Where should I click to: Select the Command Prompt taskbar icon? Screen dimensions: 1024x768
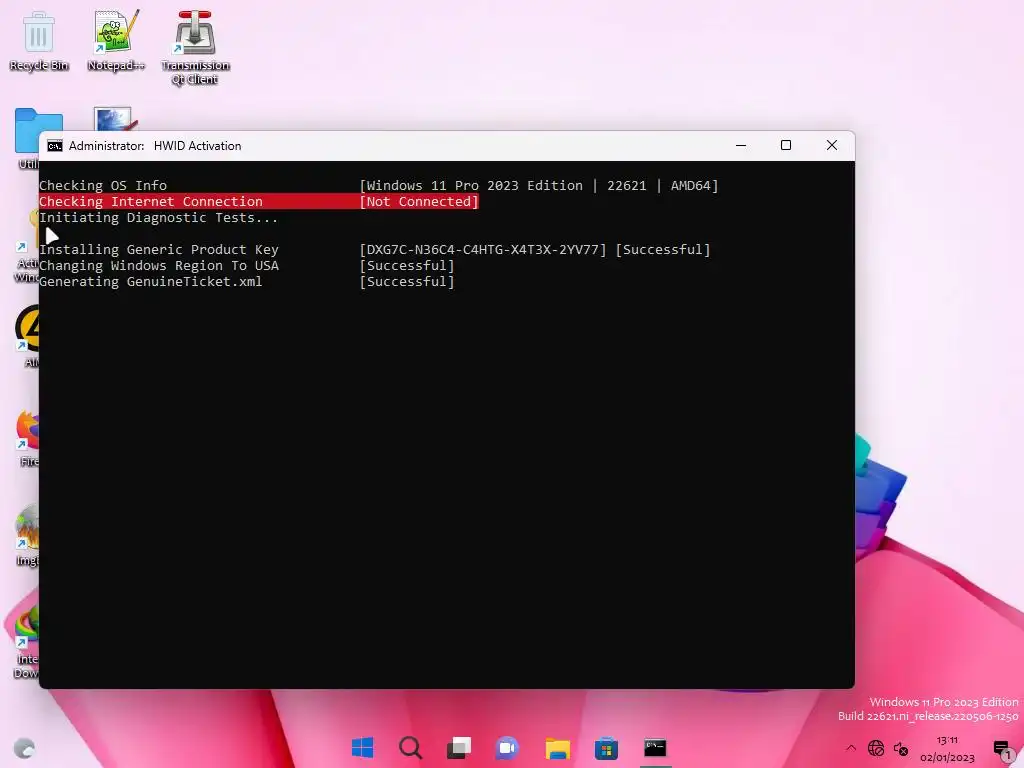[655, 747]
